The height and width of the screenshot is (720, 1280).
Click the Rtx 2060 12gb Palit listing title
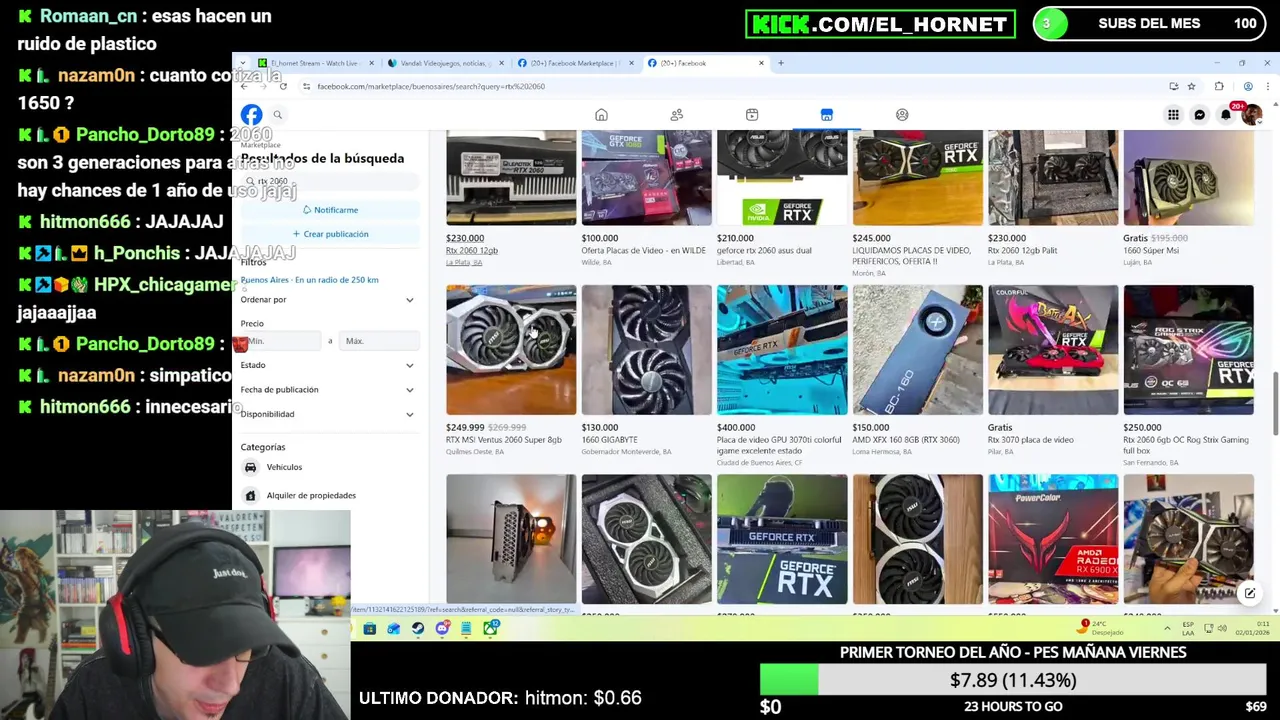click(x=1022, y=251)
